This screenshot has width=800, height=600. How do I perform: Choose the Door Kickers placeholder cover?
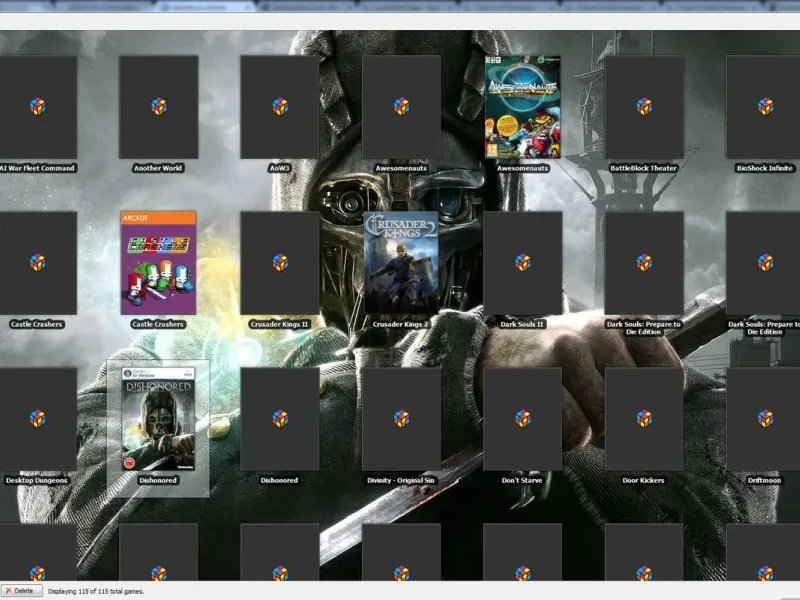[644, 419]
